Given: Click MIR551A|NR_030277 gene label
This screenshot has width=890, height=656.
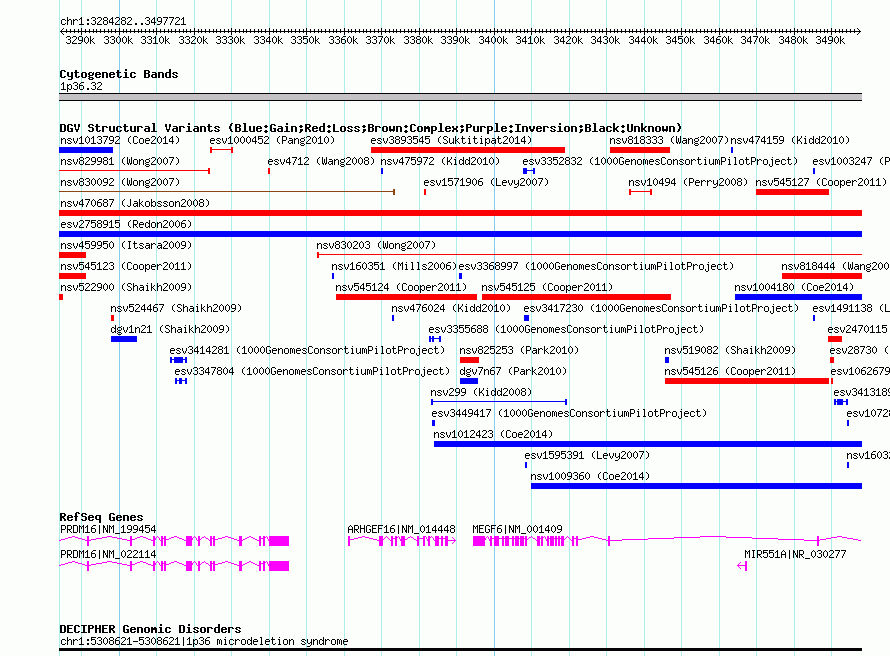Looking at the screenshot, I should tap(795, 554).
